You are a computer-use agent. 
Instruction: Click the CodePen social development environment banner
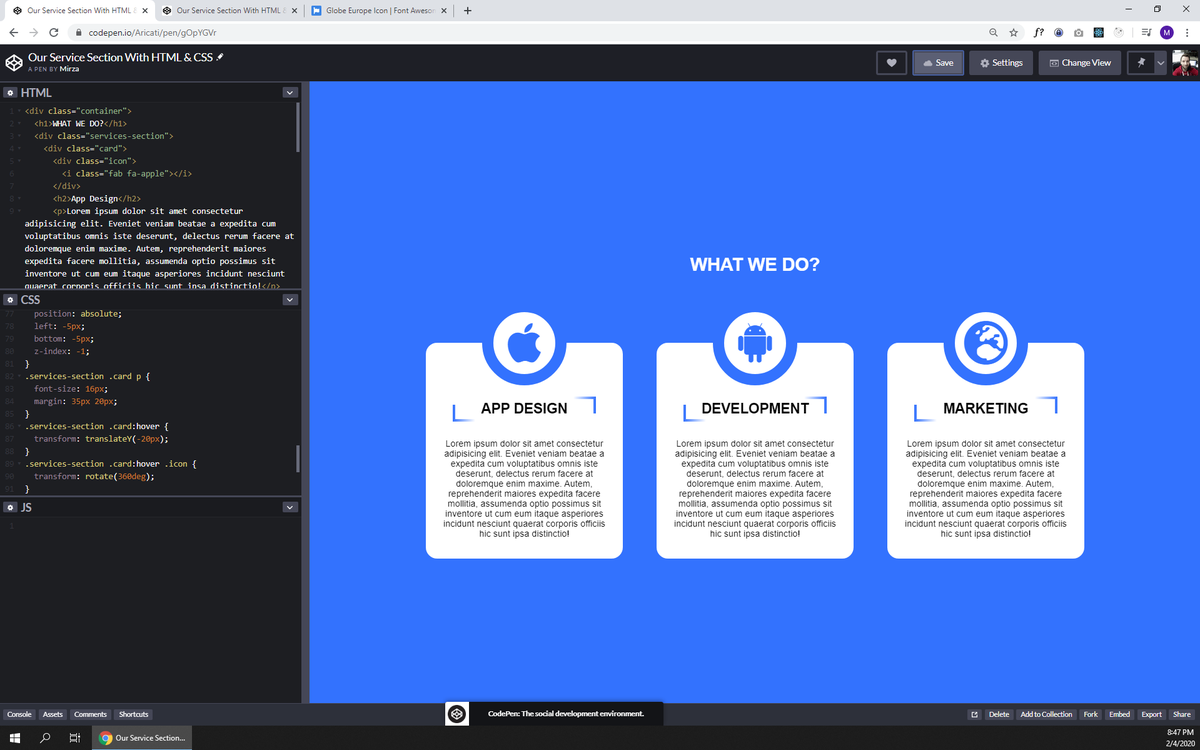coord(552,714)
